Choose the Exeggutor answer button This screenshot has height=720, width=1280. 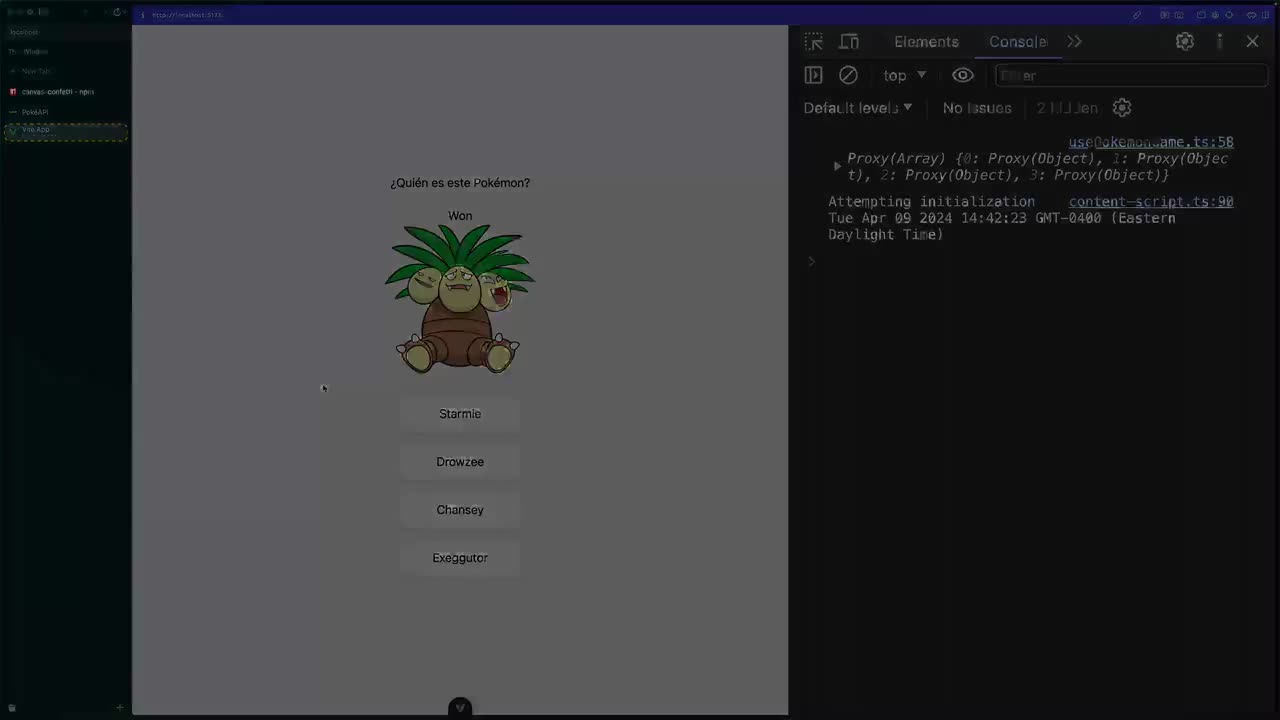(x=460, y=558)
